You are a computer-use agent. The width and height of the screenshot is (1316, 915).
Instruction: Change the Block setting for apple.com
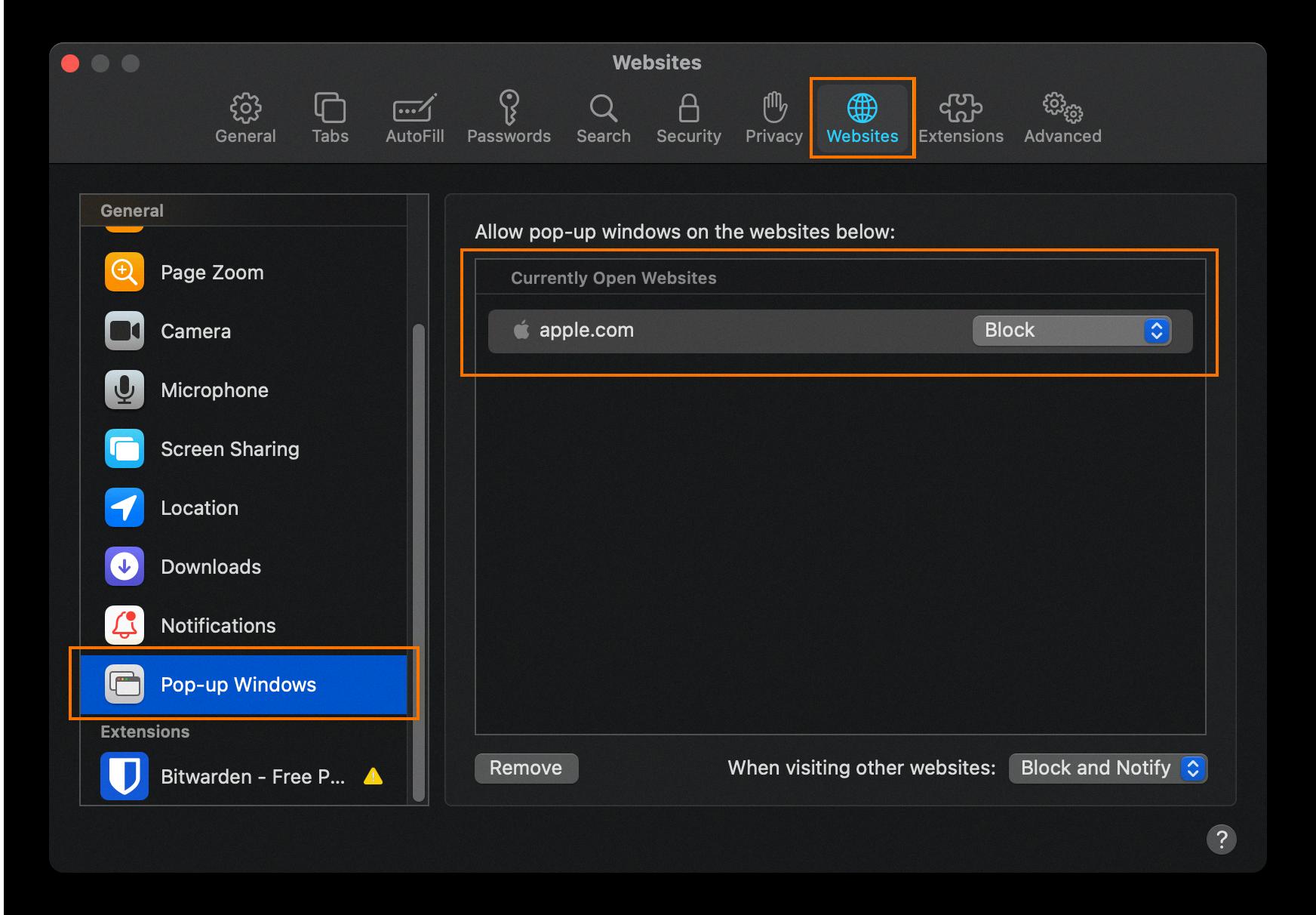tap(1072, 330)
